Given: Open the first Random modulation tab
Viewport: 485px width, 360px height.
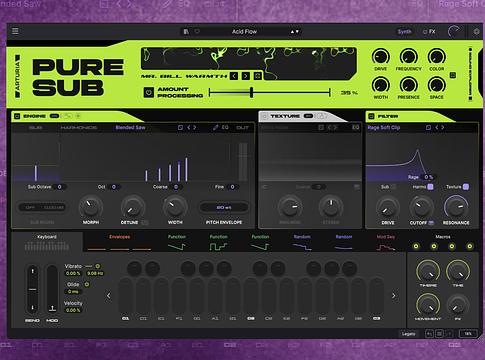Looking at the screenshot, I should (302, 242).
